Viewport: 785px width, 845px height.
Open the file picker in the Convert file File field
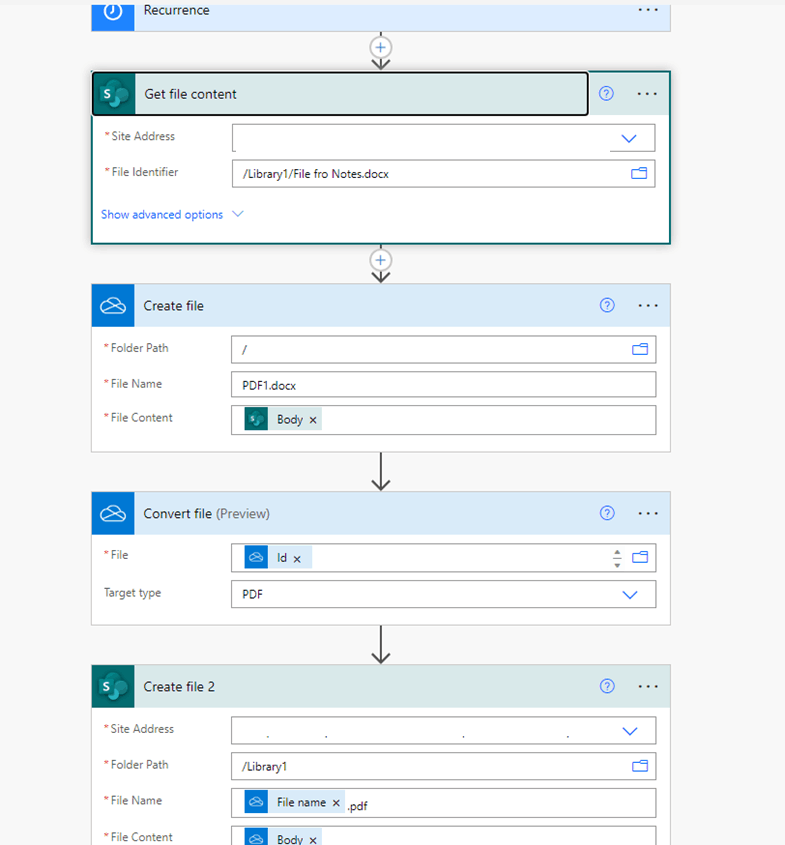pos(640,557)
